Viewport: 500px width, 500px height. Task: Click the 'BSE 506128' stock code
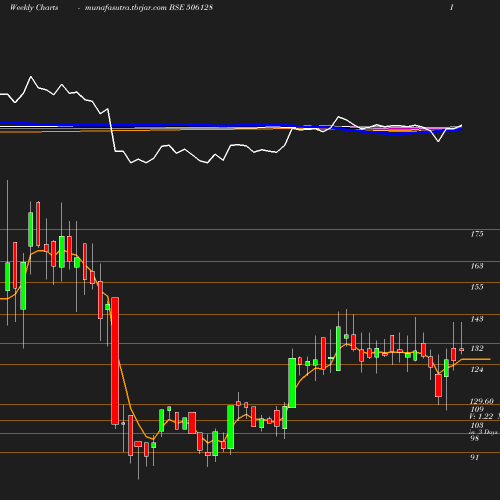pyautogui.click(x=191, y=7)
